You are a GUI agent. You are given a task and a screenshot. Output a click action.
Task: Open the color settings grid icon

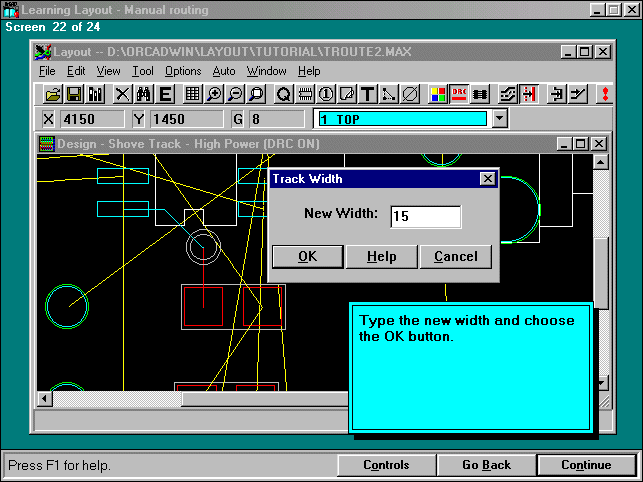tap(438, 94)
